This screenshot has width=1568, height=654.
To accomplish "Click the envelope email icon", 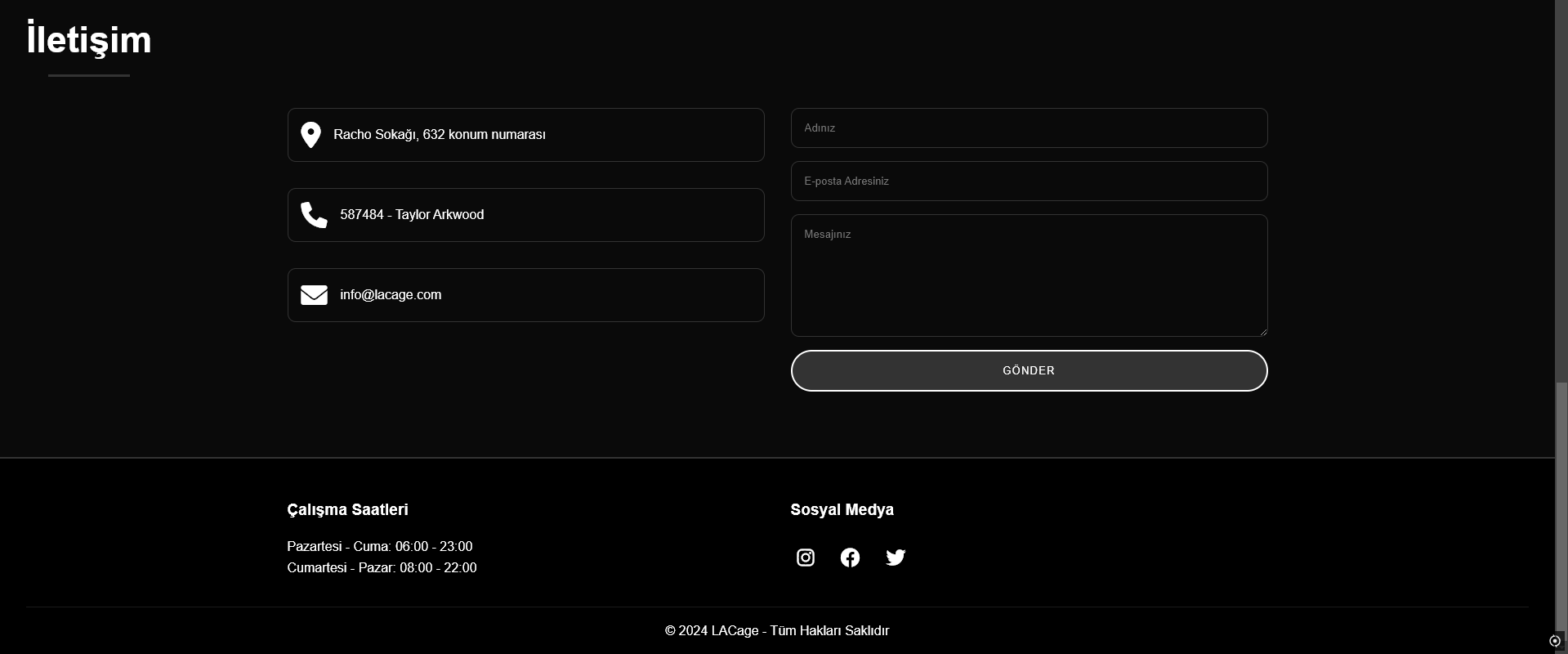I will [x=314, y=295].
